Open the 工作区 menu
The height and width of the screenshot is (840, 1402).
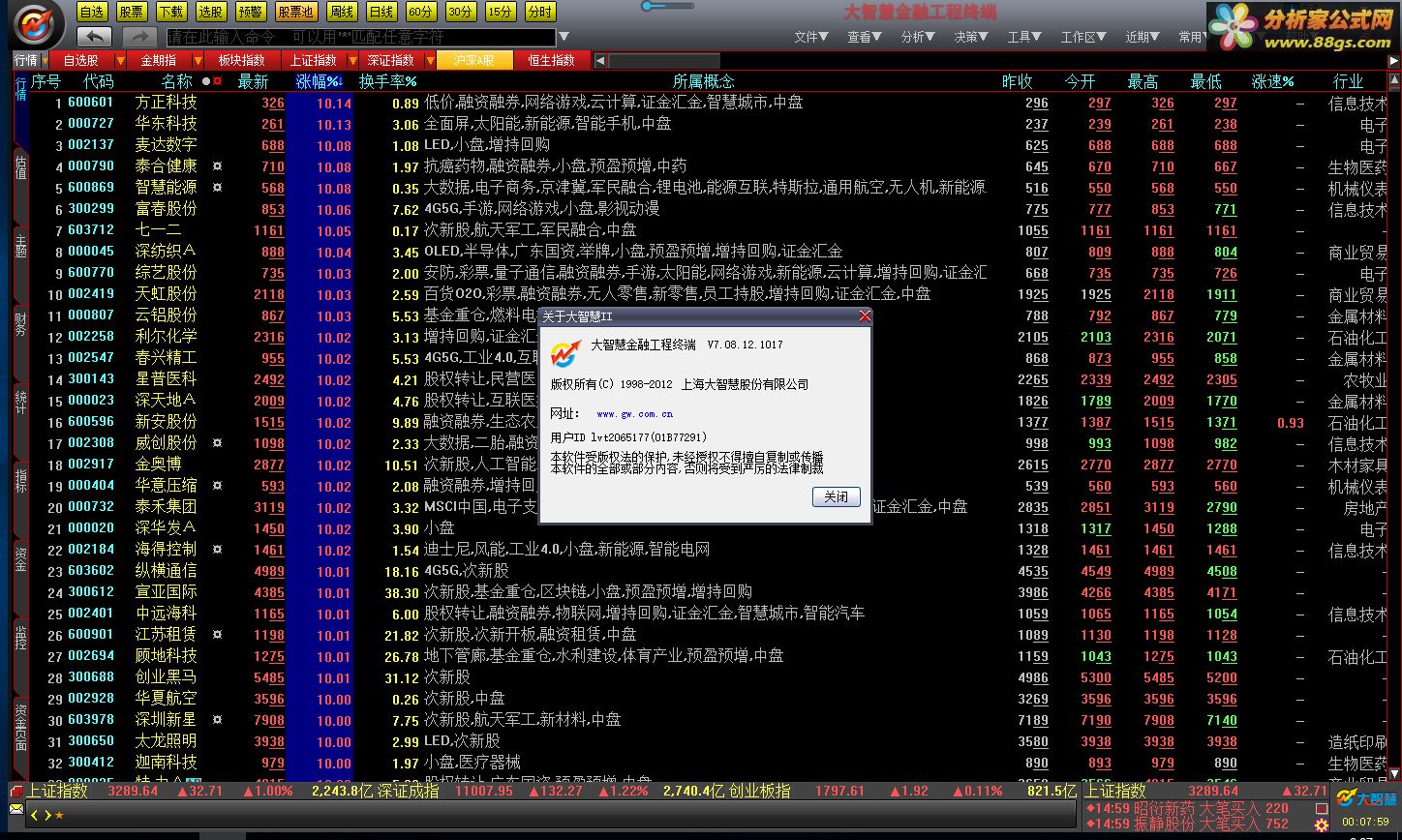(1083, 37)
